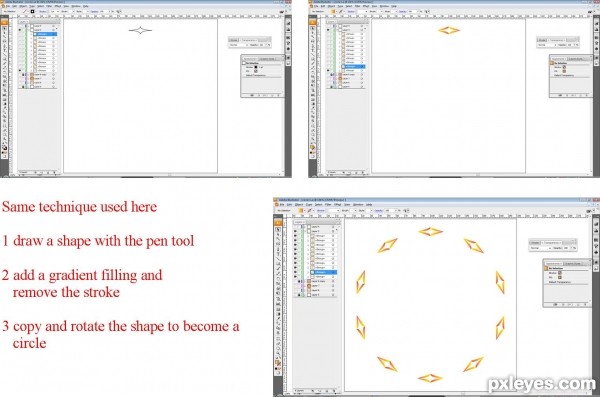Screen dimensions: 600x397
Task: Select the Scale tool in circle-of-shapes window
Action: pos(278,284)
